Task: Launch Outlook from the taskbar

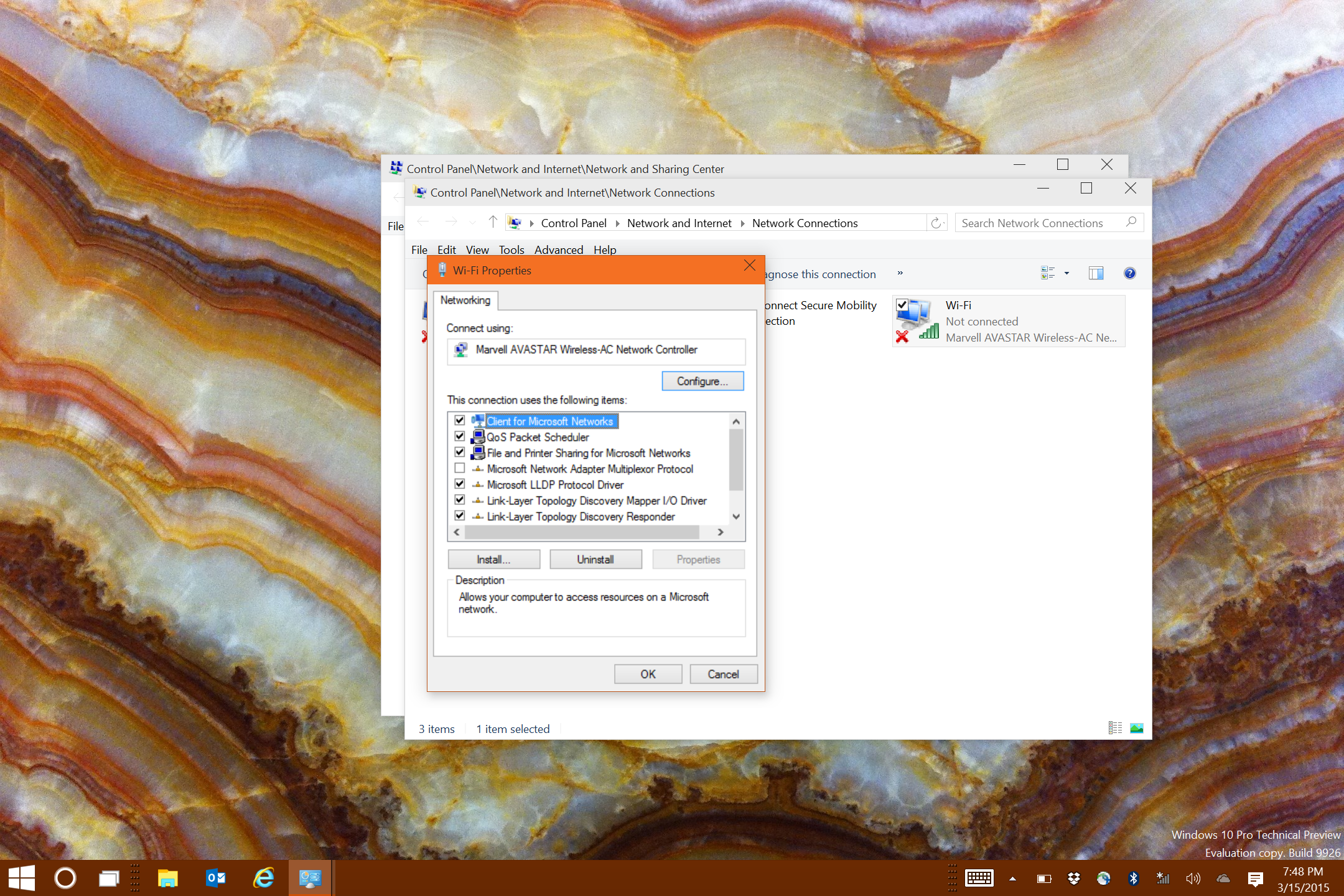Action: pos(216,878)
